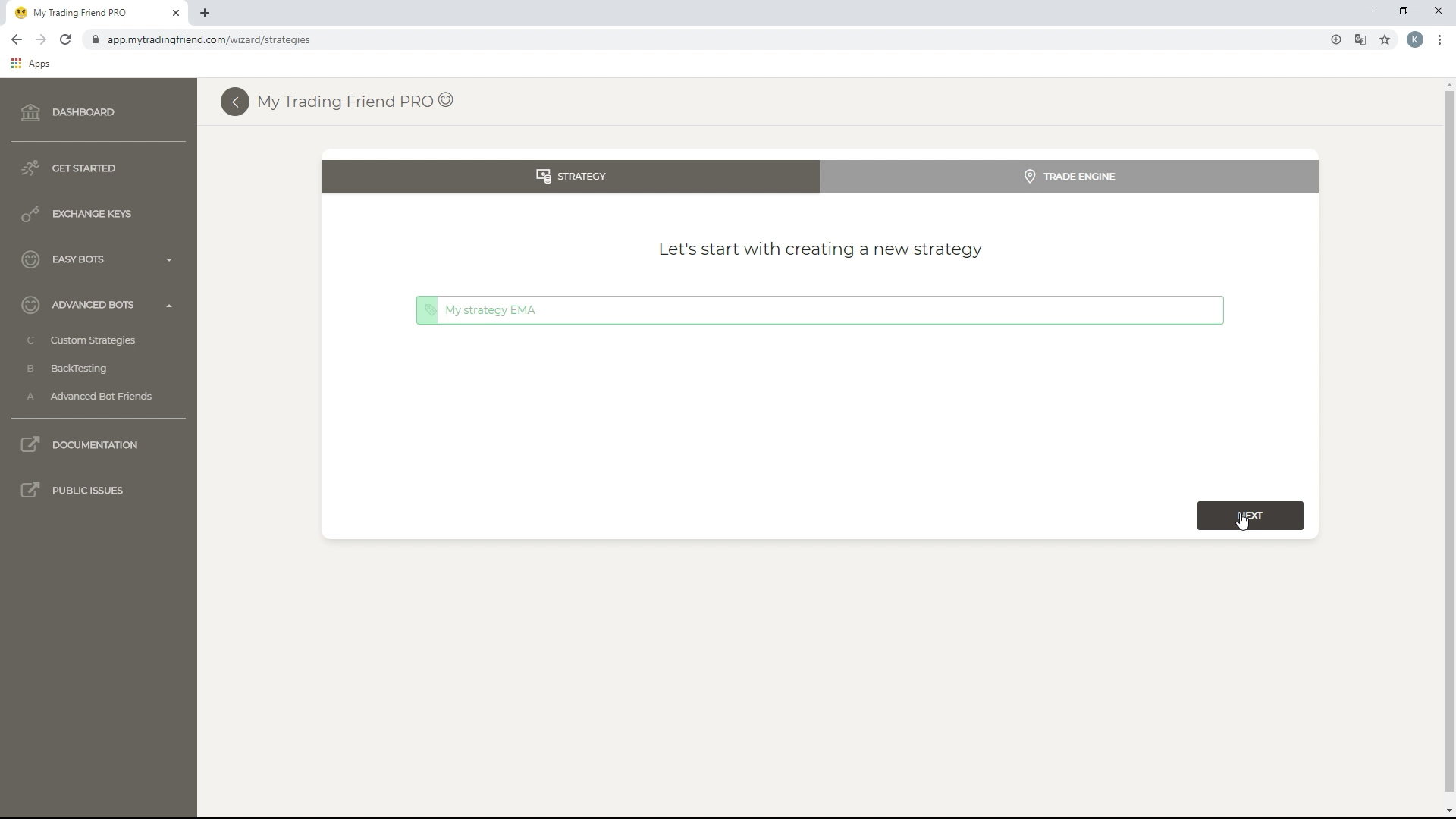
Task: Click the Public Issues external link icon
Action: tap(30, 491)
